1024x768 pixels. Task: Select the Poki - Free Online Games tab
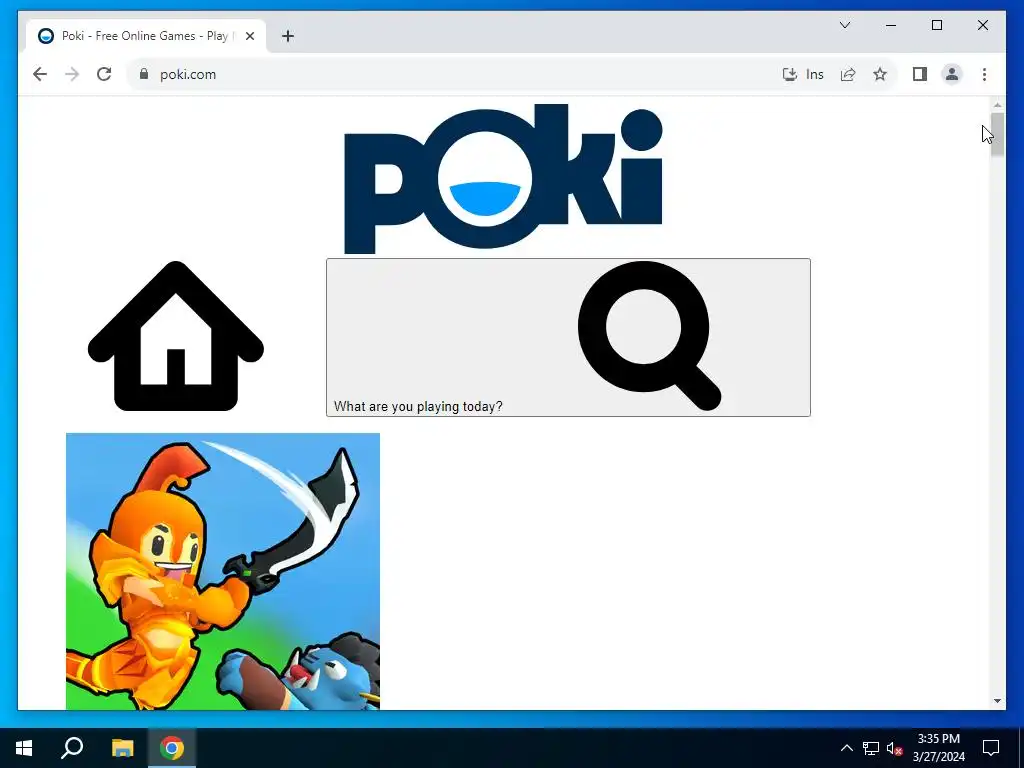[146, 36]
